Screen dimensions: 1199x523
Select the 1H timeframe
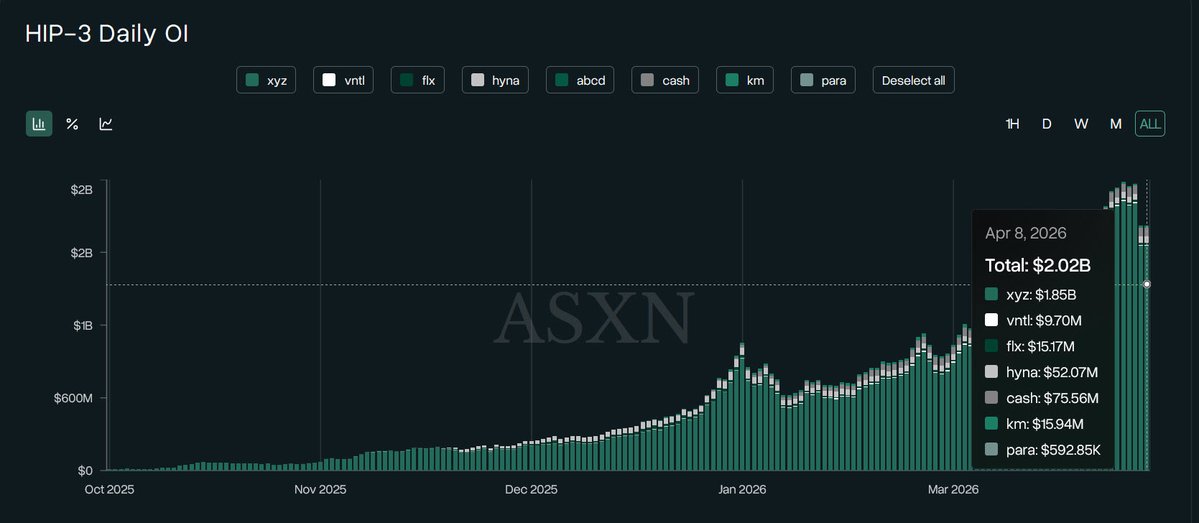click(x=1012, y=124)
